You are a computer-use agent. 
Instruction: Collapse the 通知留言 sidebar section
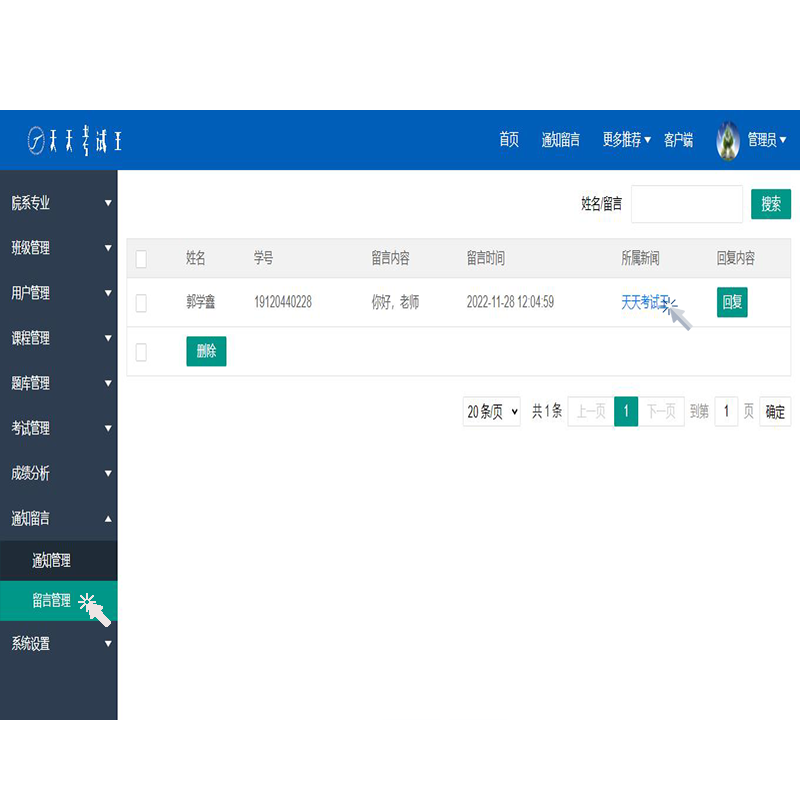[59, 518]
